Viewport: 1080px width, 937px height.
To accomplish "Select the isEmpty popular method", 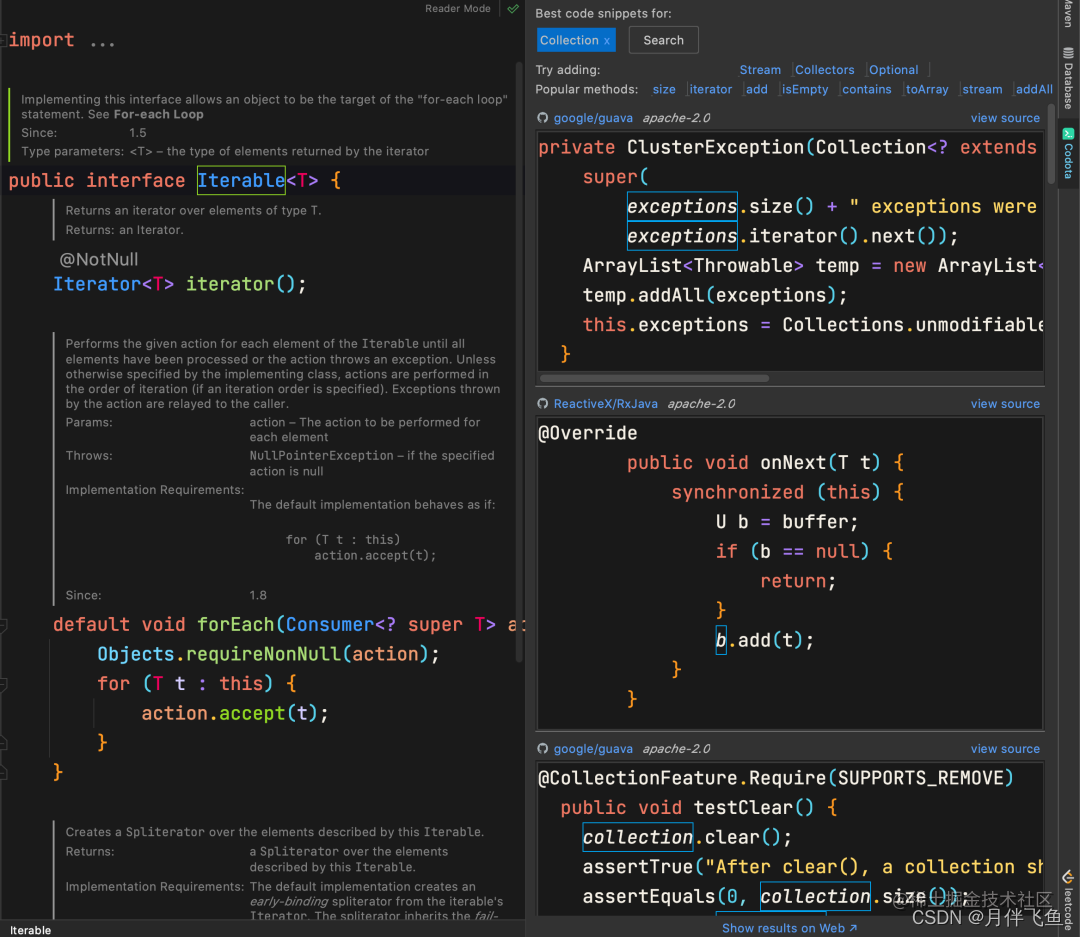I will click(804, 90).
